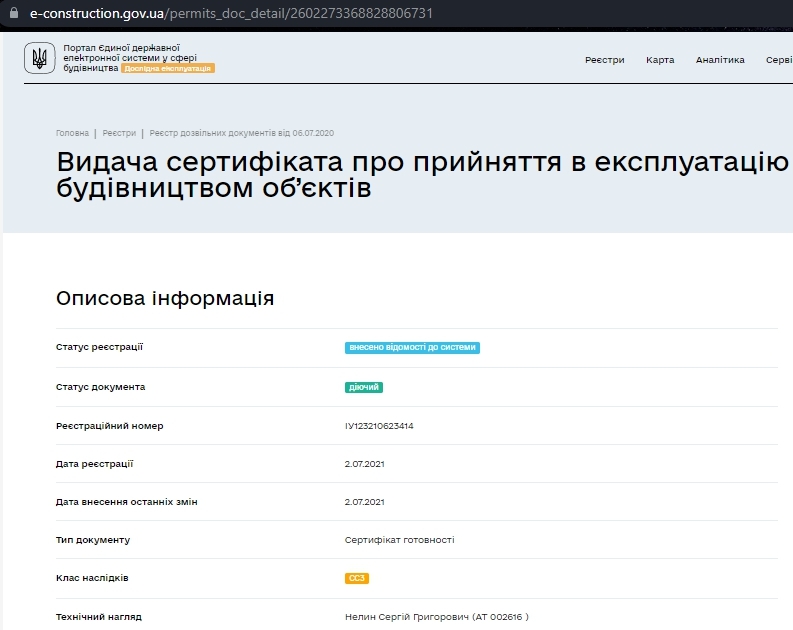Go to Головна breadcrumb link
This screenshot has height=630, width=793.
point(72,133)
